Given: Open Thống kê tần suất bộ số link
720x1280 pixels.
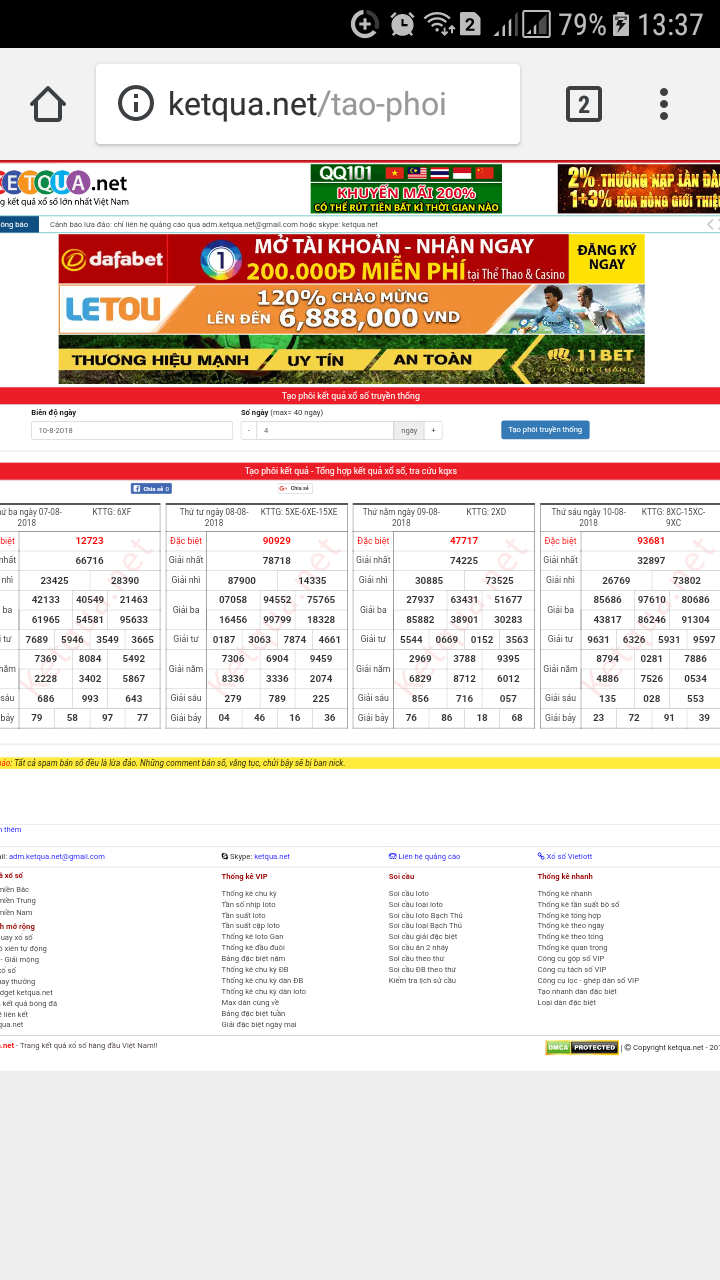Looking at the screenshot, I should coord(578,904).
